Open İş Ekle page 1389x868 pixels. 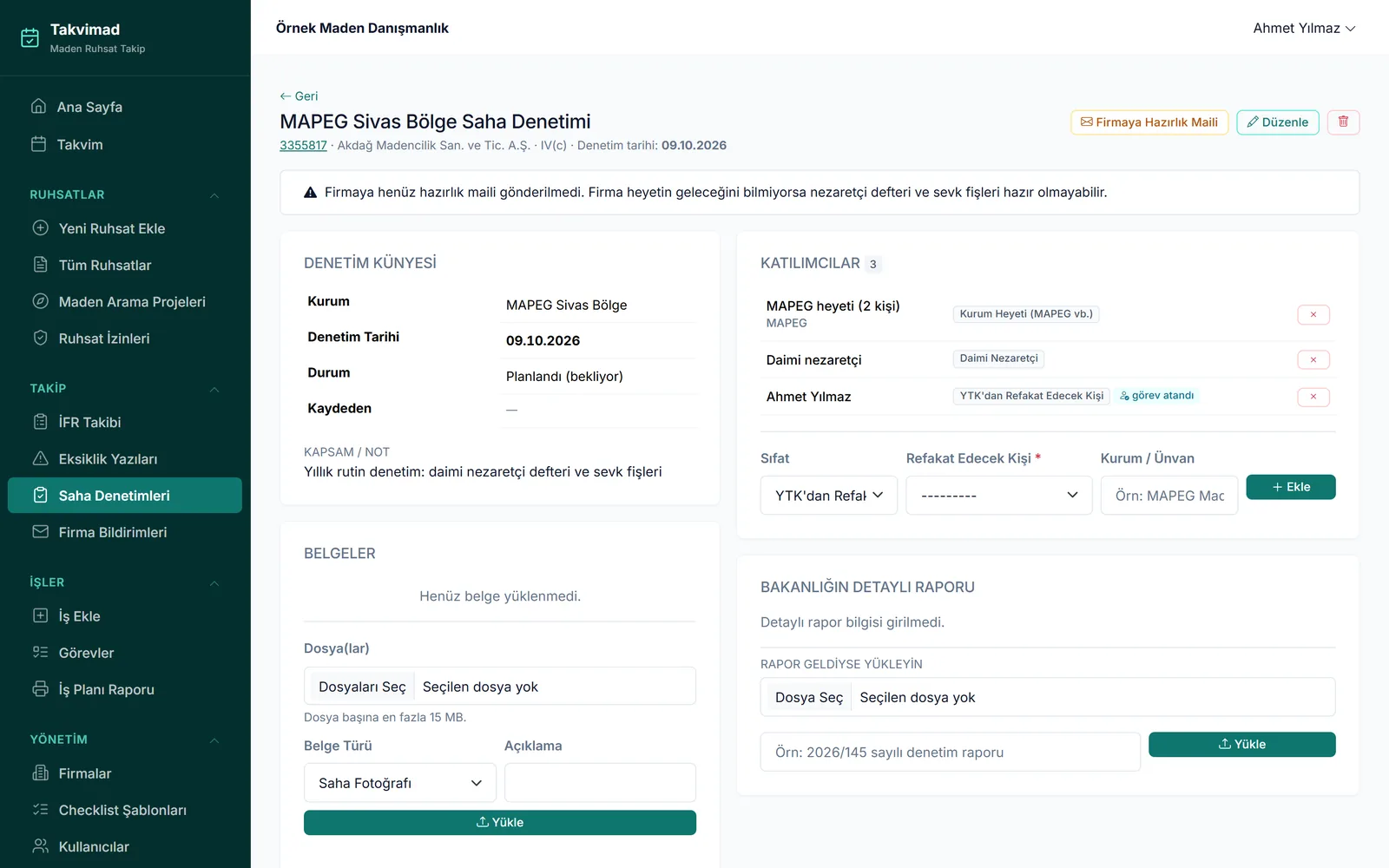(125, 616)
